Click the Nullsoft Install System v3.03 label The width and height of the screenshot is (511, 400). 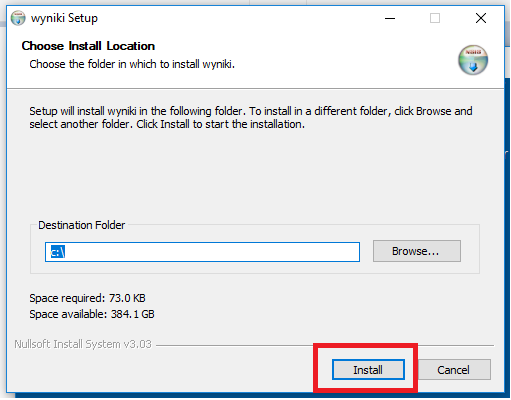(x=83, y=344)
